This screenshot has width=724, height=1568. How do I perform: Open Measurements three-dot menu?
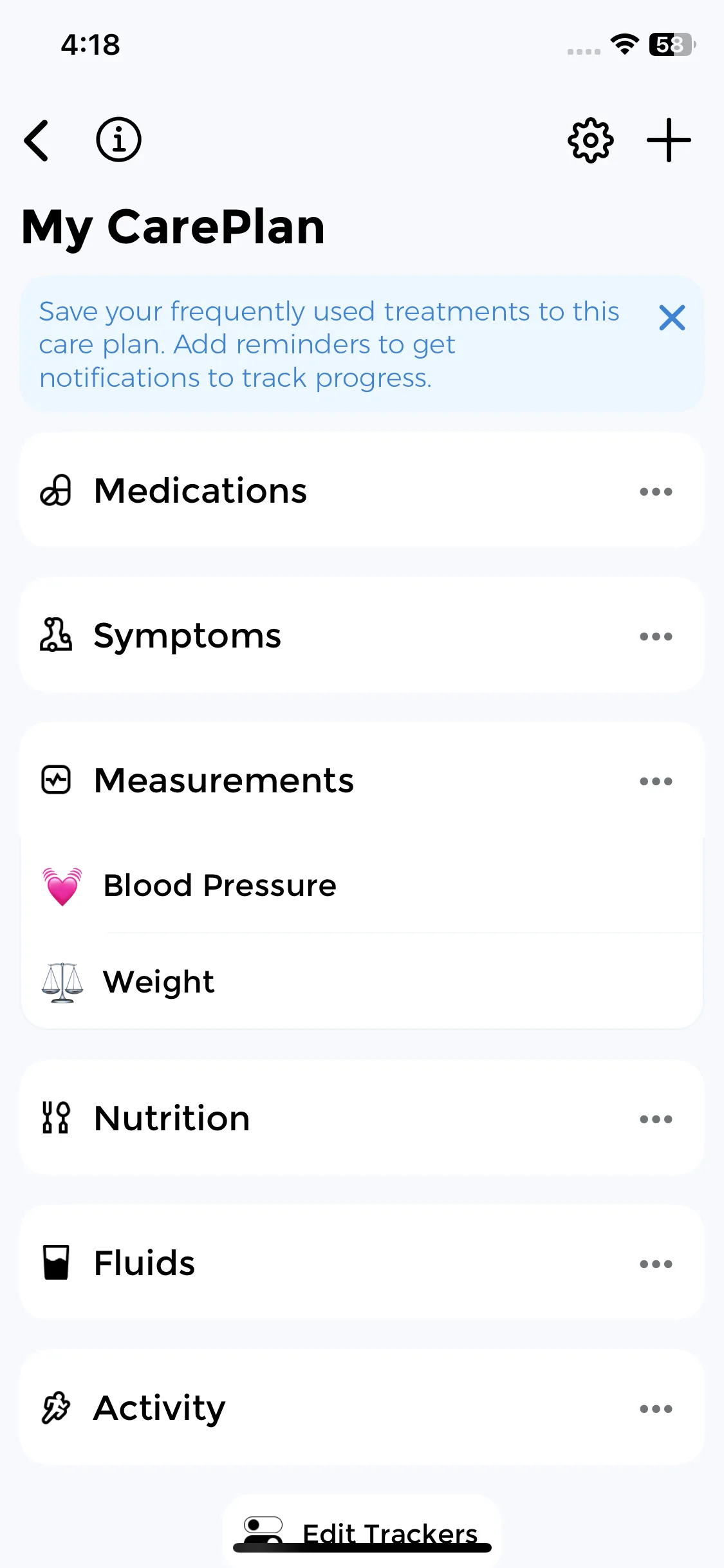click(656, 781)
